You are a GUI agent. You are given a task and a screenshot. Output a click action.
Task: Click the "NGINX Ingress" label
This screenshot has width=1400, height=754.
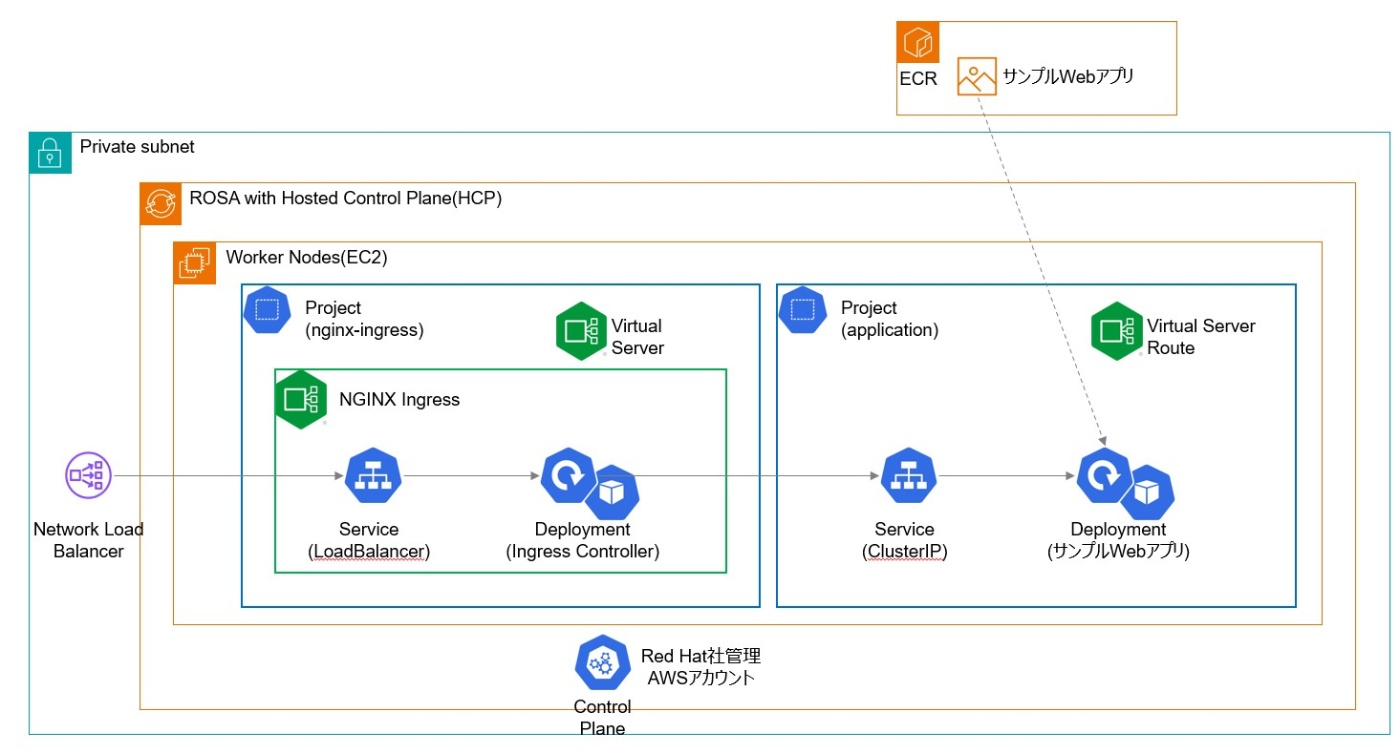399,400
